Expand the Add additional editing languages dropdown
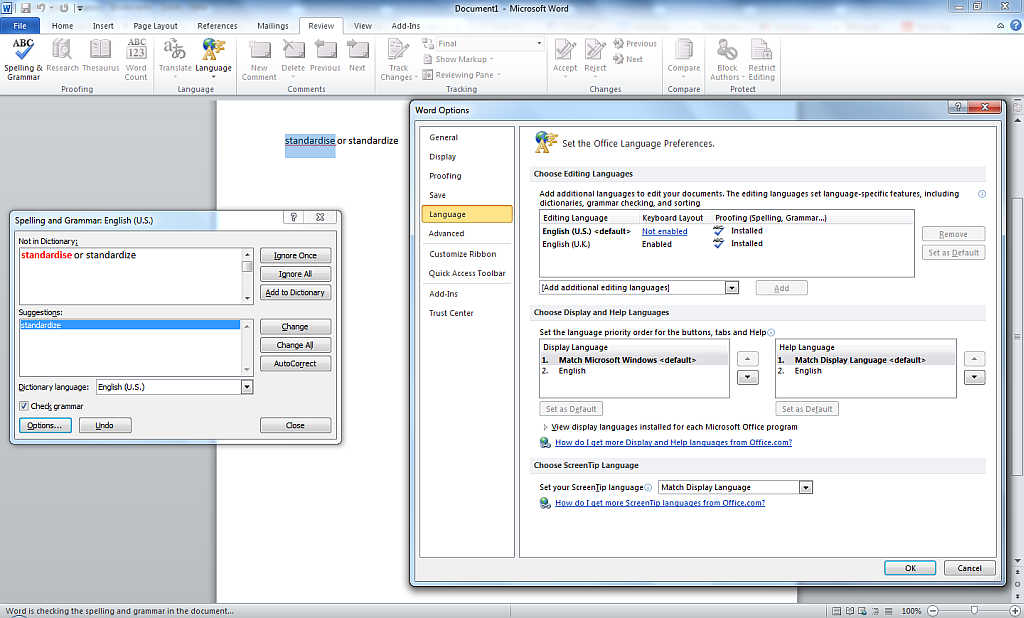1024x618 pixels. point(731,288)
